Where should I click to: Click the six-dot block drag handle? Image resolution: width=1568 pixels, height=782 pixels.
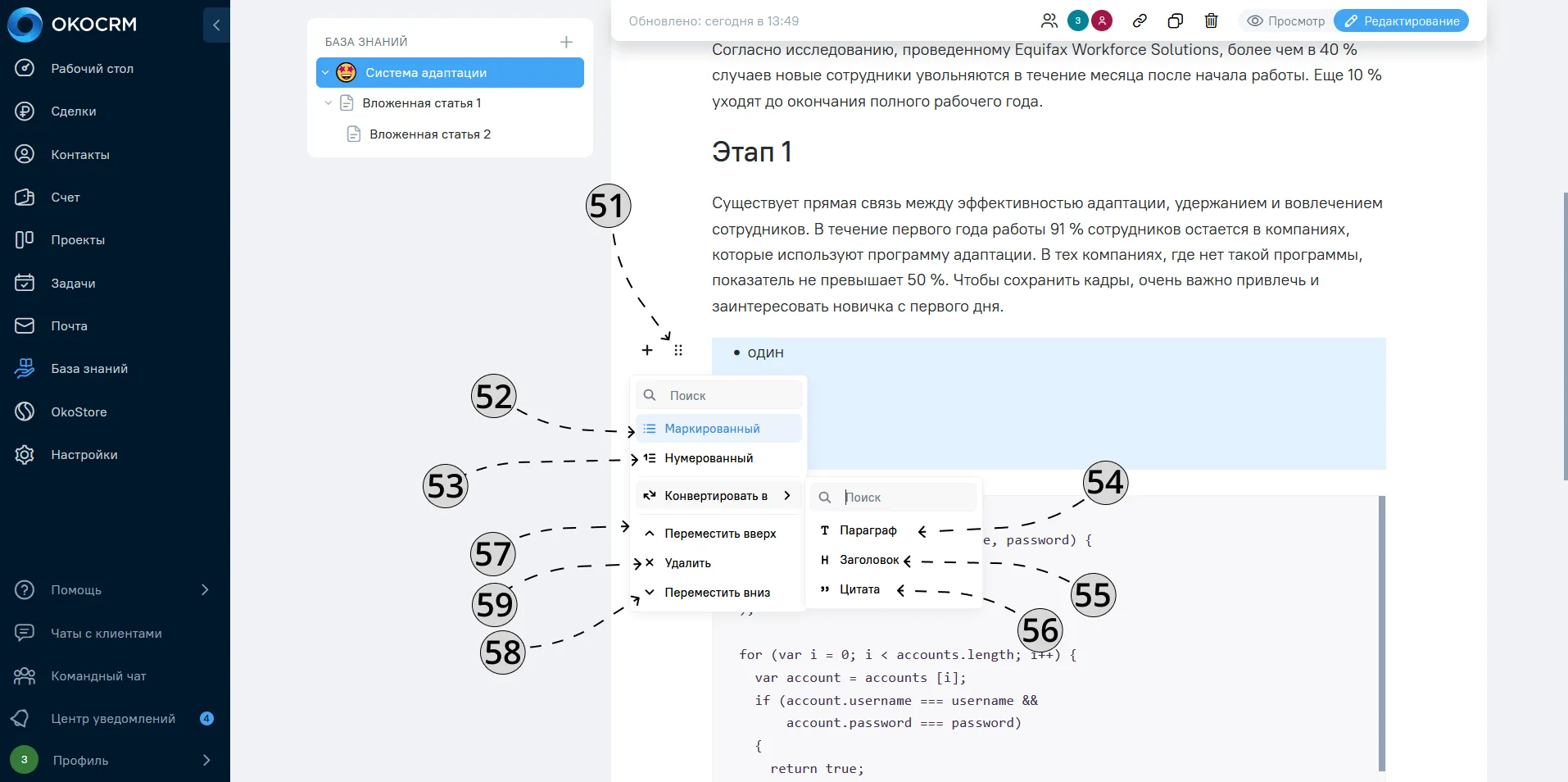tap(678, 350)
